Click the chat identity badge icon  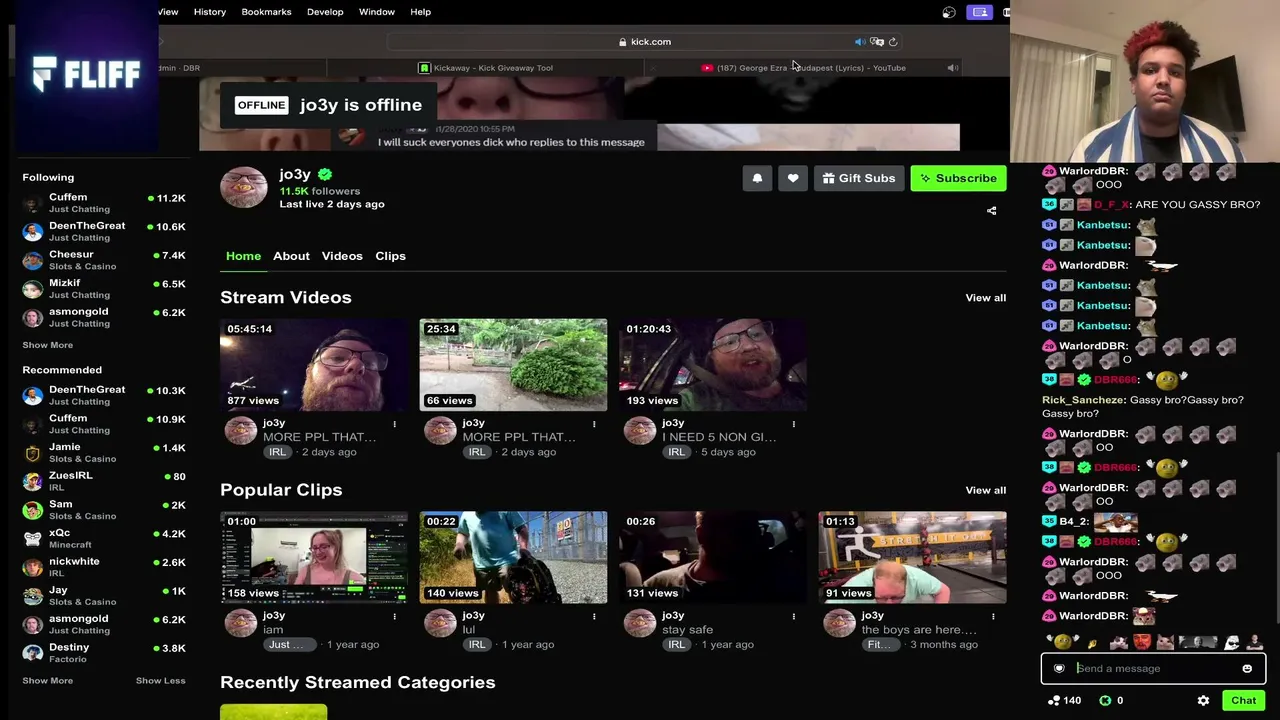[1059, 669]
